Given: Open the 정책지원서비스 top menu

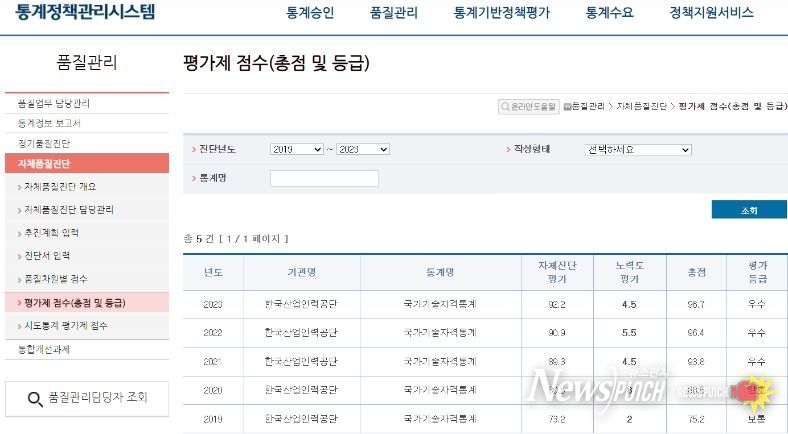Looking at the screenshot, I should point(711,13).
